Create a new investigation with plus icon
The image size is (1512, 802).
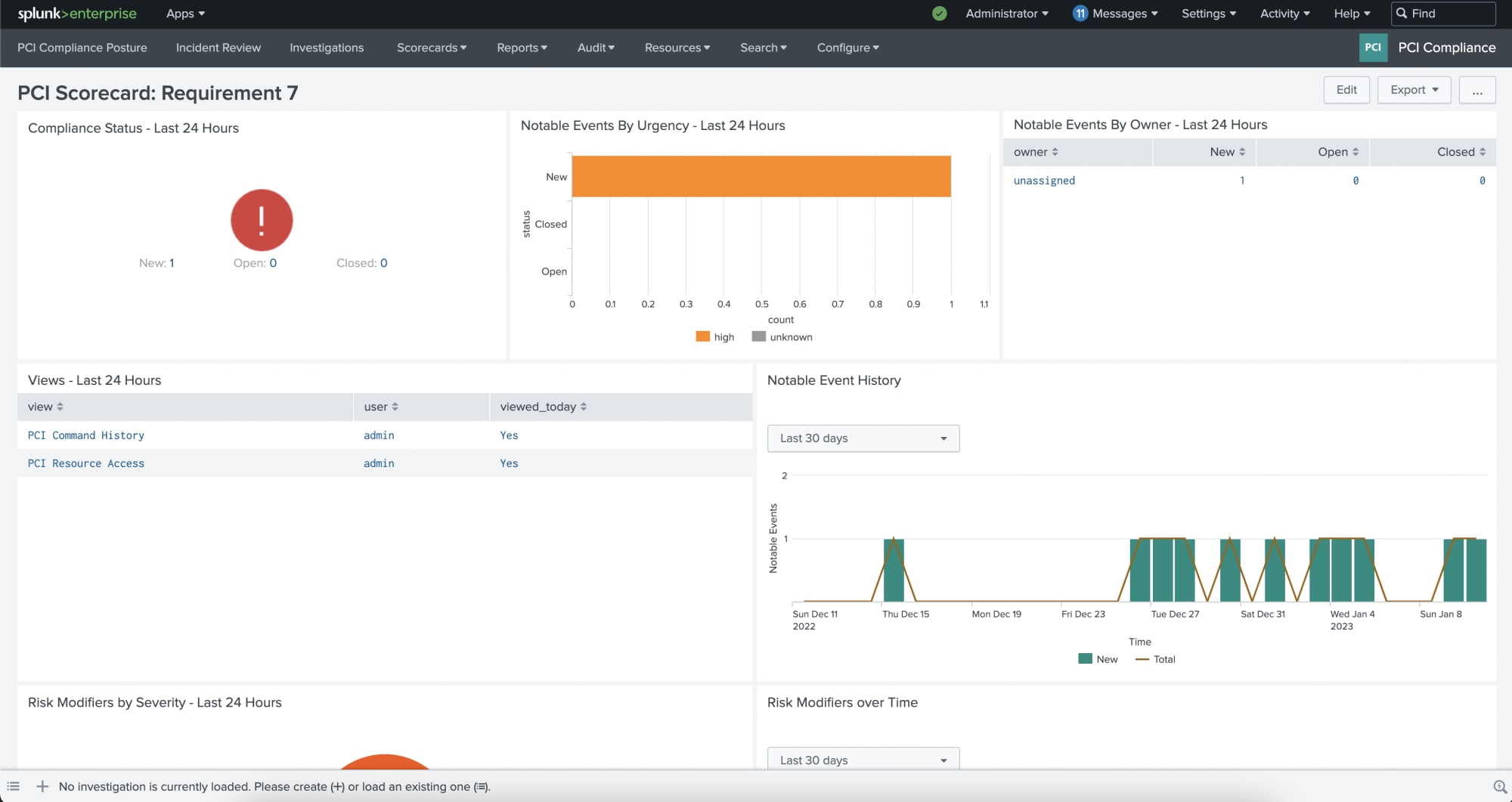click(42, 786)
